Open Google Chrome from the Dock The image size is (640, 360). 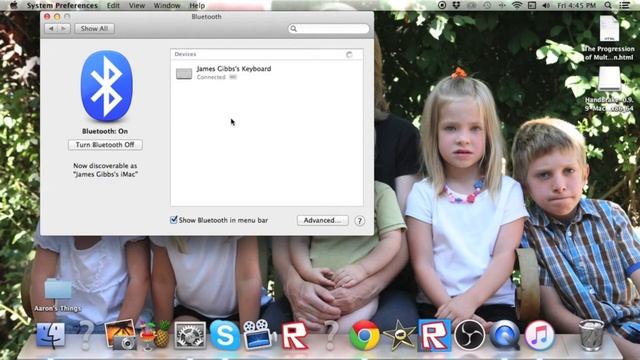[364, 335]
